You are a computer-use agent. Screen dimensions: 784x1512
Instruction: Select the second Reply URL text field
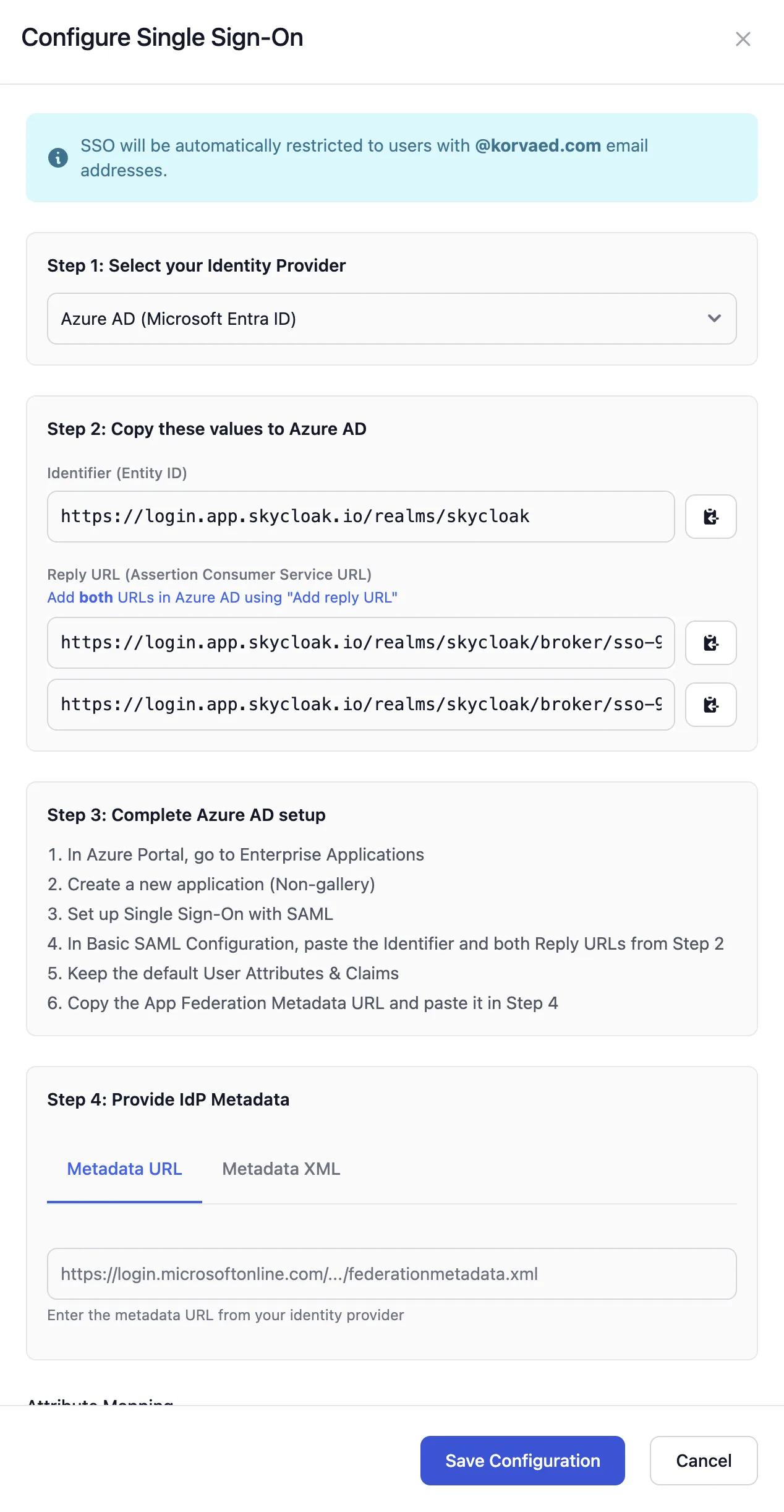tap(360, 705)
